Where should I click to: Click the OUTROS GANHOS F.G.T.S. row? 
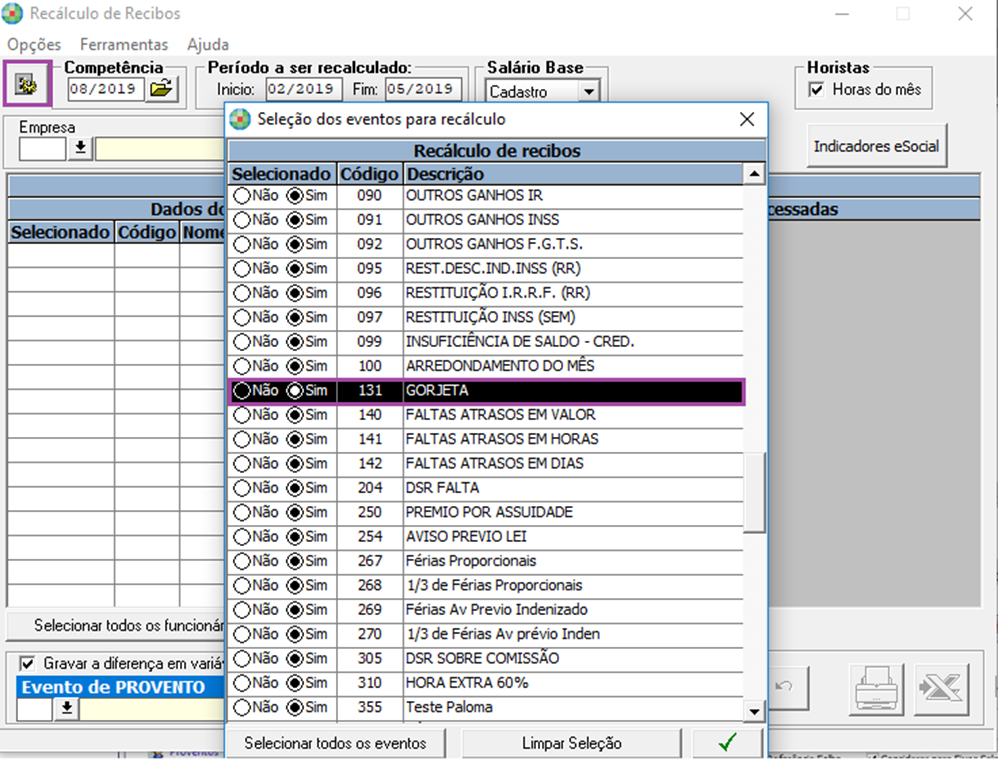pyautogui.click(x=486, y=244)
